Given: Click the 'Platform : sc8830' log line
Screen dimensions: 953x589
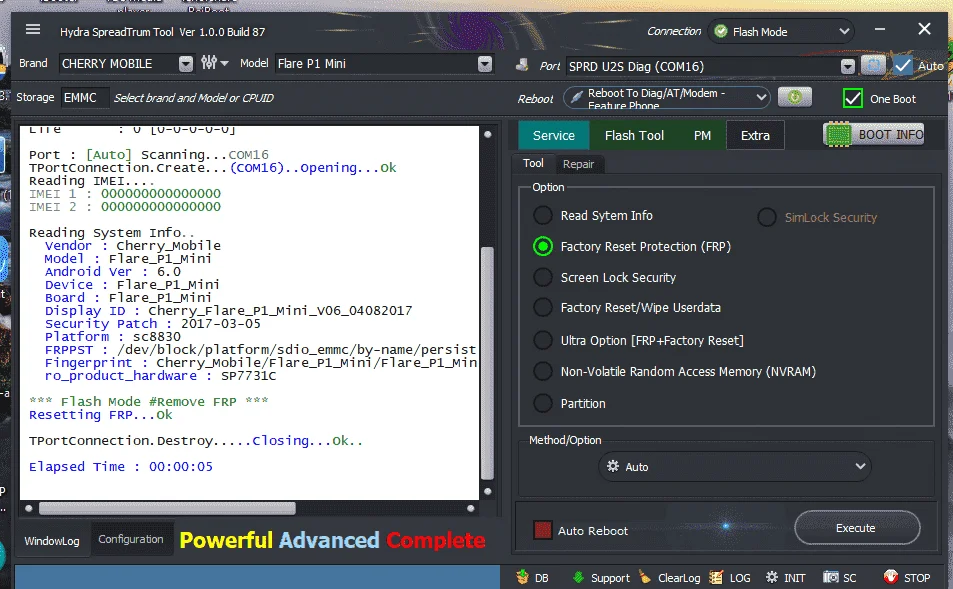Looking at the screenshot, I should click(112, 337).
